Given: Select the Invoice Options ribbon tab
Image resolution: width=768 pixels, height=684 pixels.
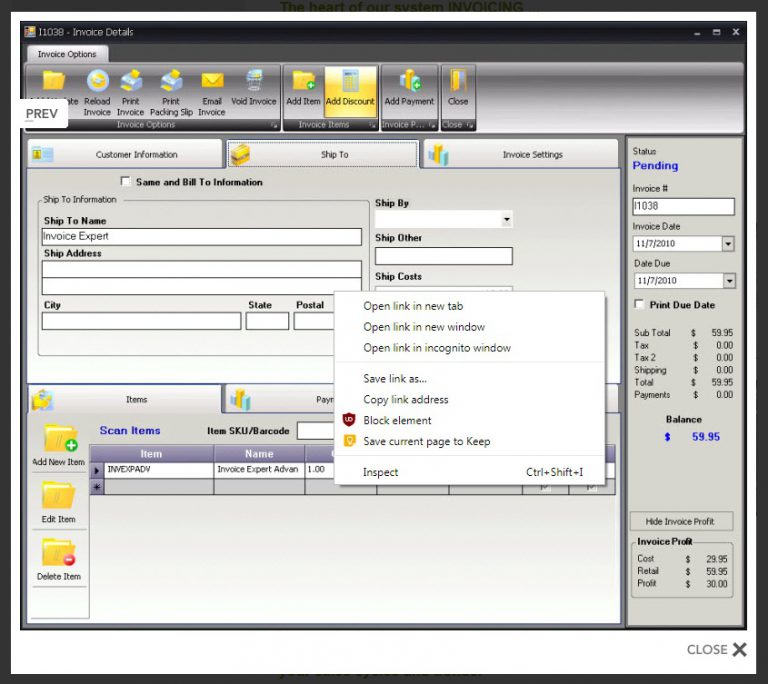Looking at the screenshot, I should 67,54.
